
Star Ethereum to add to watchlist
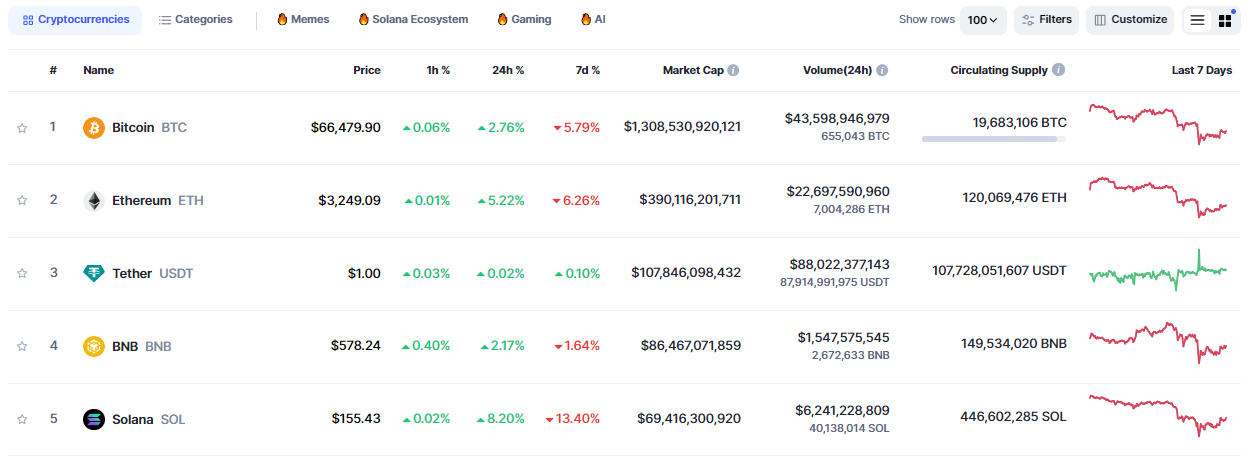22,200
